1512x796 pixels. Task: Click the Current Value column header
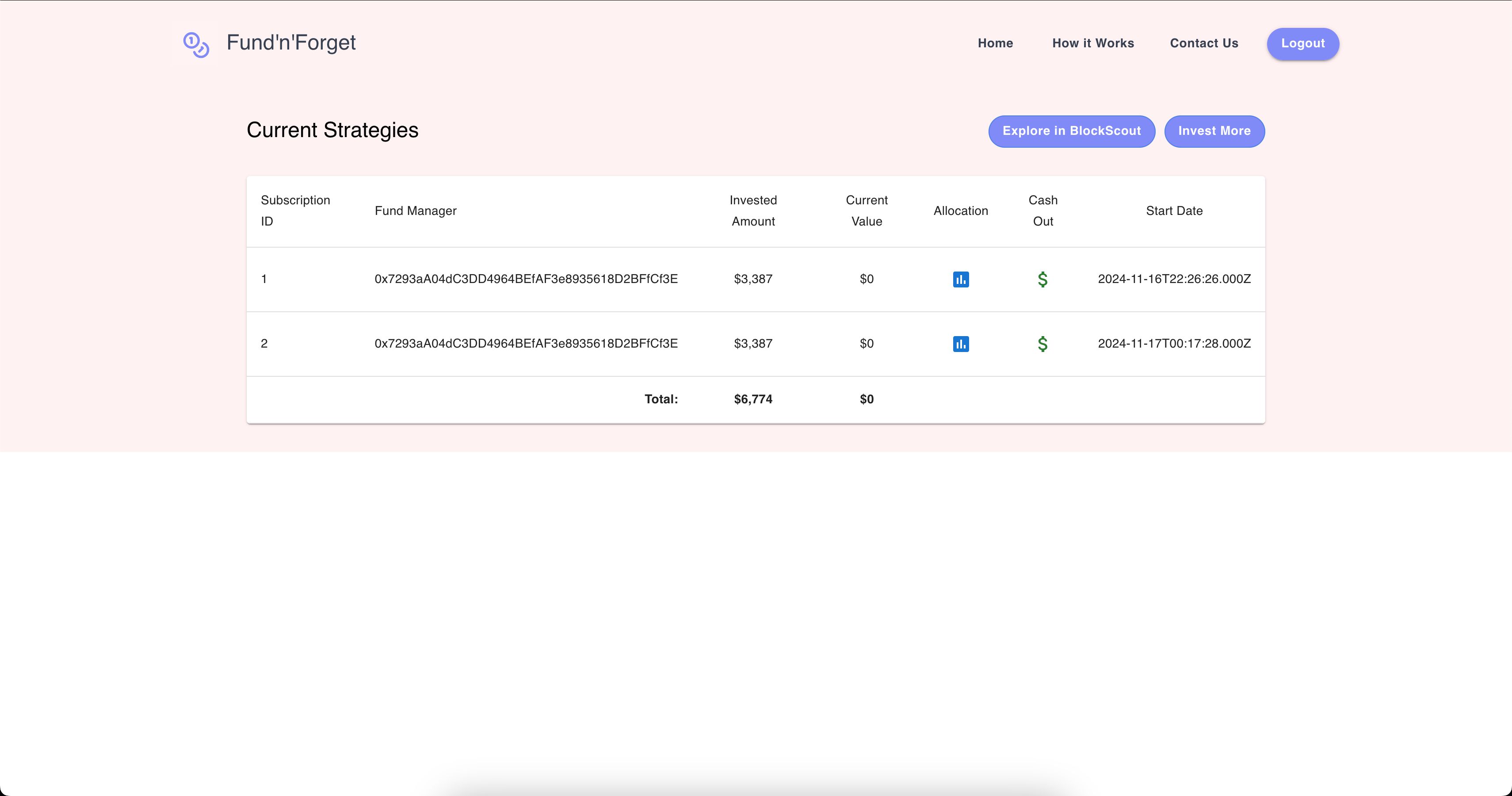tap(867, 211)
